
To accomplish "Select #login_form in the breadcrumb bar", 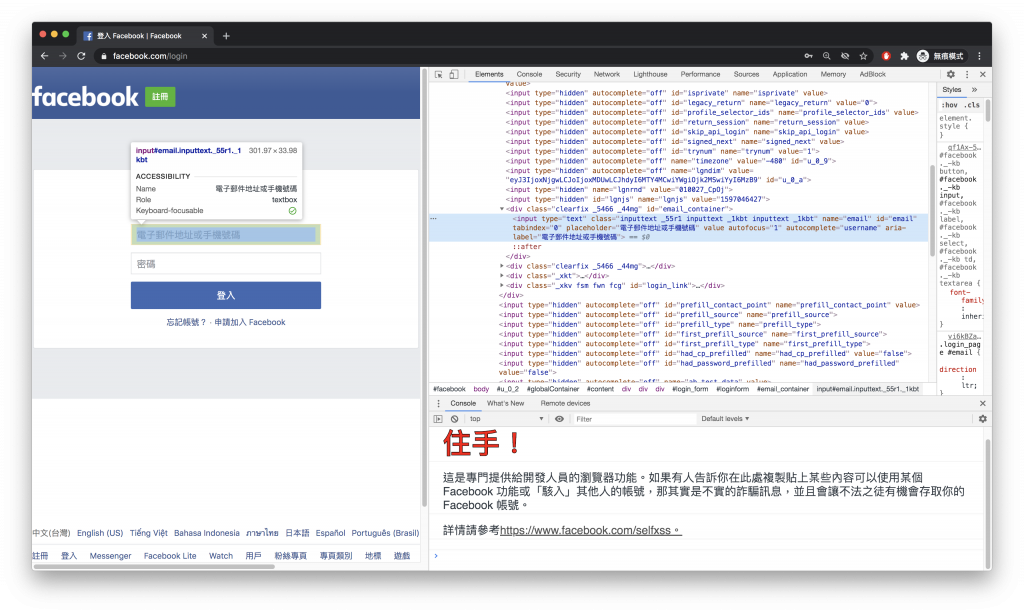I will pos(690,389).
